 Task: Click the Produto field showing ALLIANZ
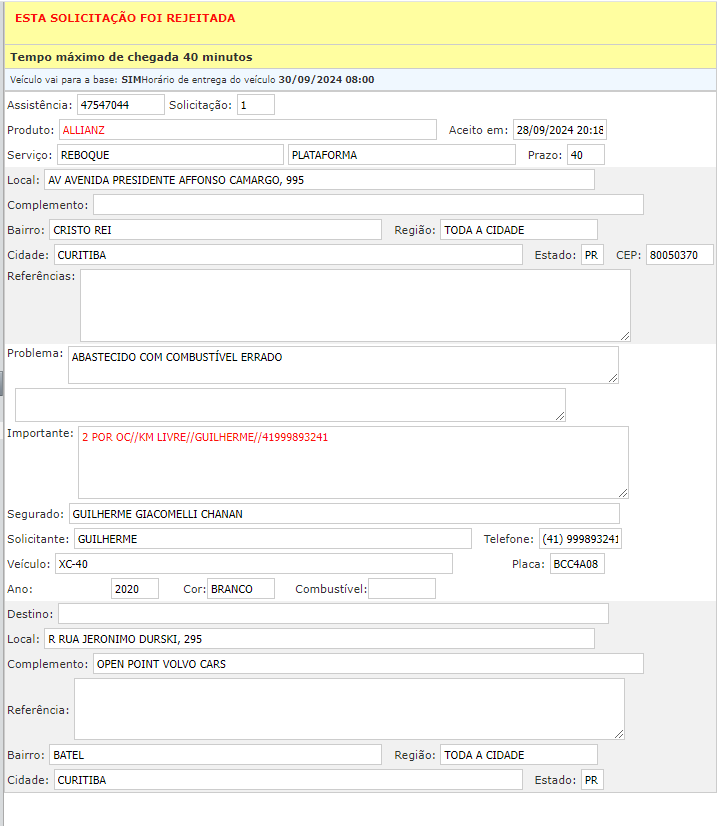tap(247, 130)
